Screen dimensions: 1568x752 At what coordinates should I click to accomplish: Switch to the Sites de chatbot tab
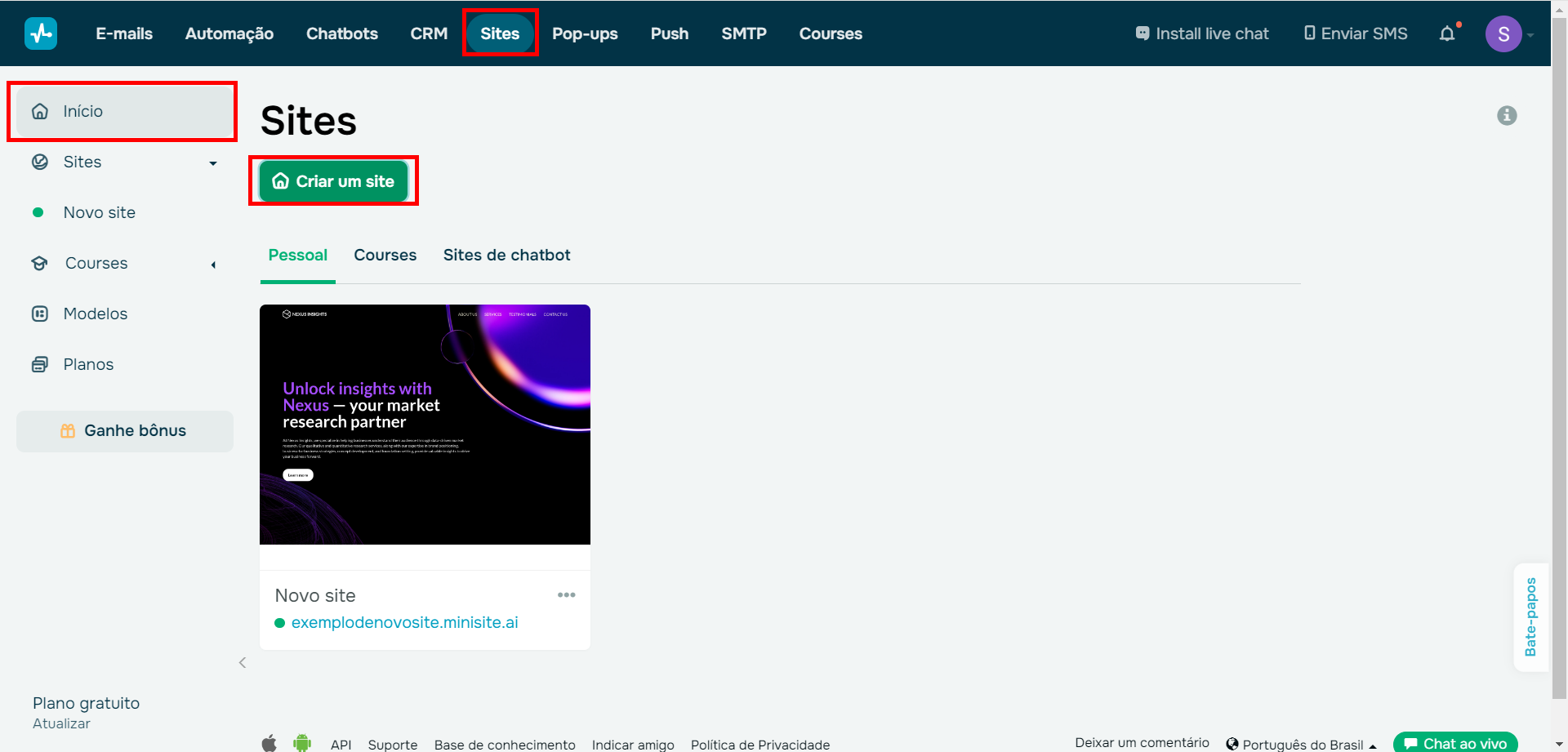506,255
